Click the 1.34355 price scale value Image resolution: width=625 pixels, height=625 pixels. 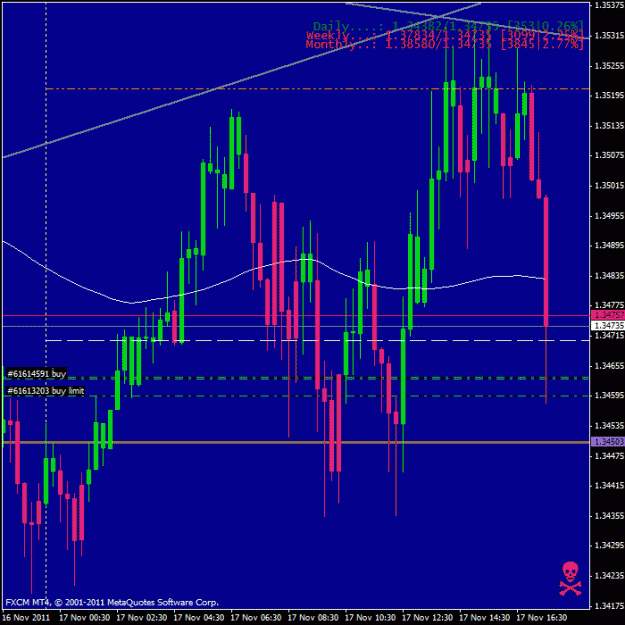(x=609, y=516)
